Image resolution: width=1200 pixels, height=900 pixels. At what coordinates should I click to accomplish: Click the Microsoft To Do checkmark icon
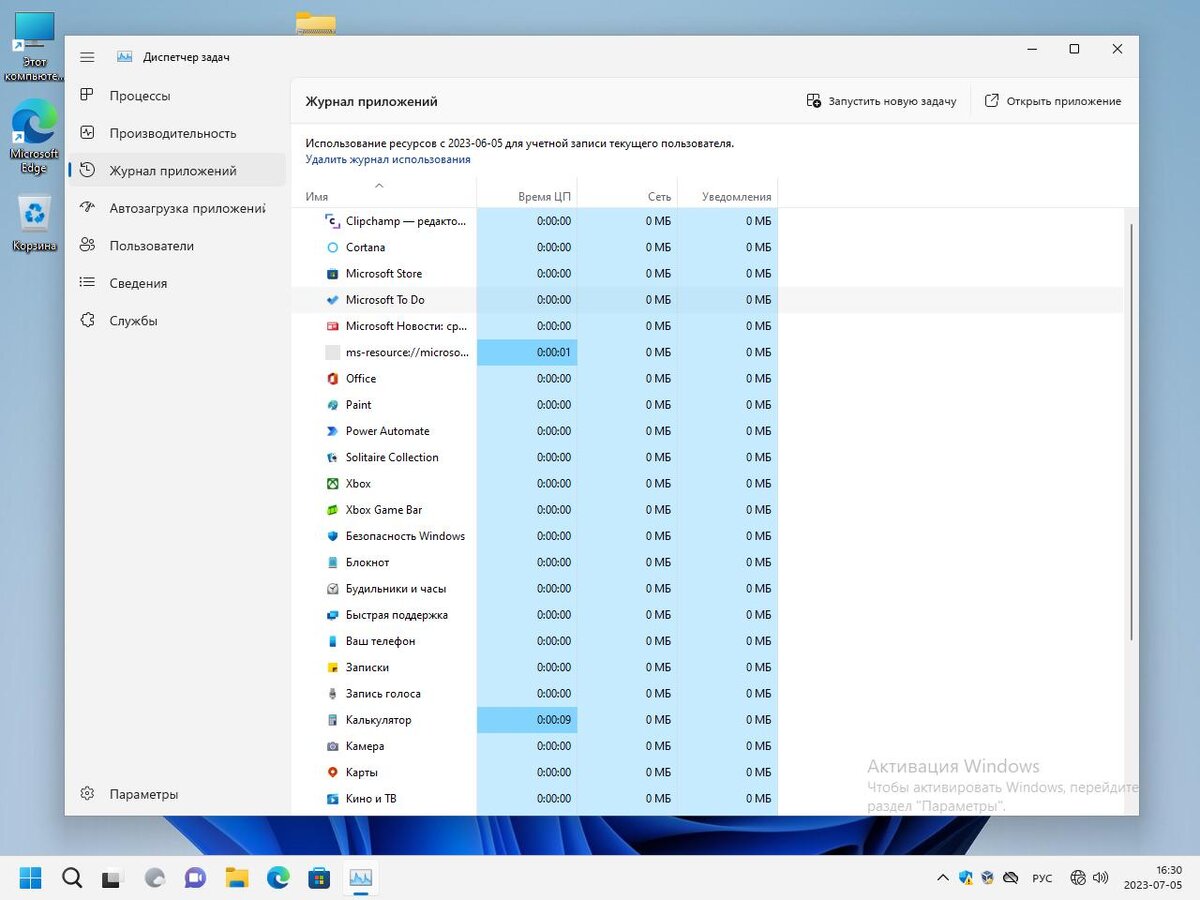tap(333, 300)
